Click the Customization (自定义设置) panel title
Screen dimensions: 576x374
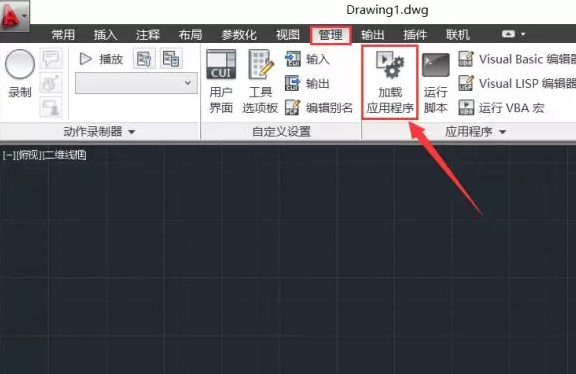(281, 131)
